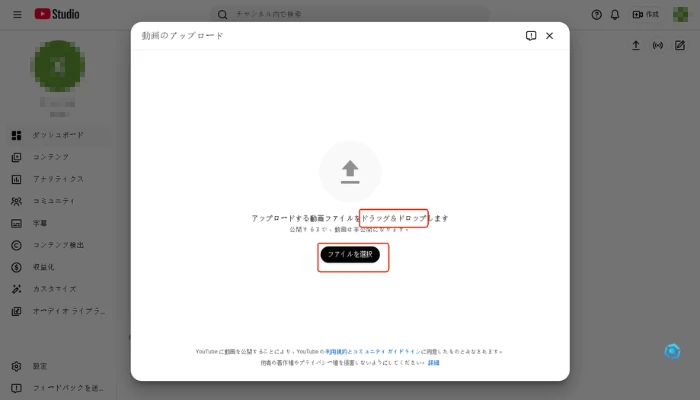Screen dimensions: 700x400
Task: Open the help question mark icon
Action: [x=596, y=14]
